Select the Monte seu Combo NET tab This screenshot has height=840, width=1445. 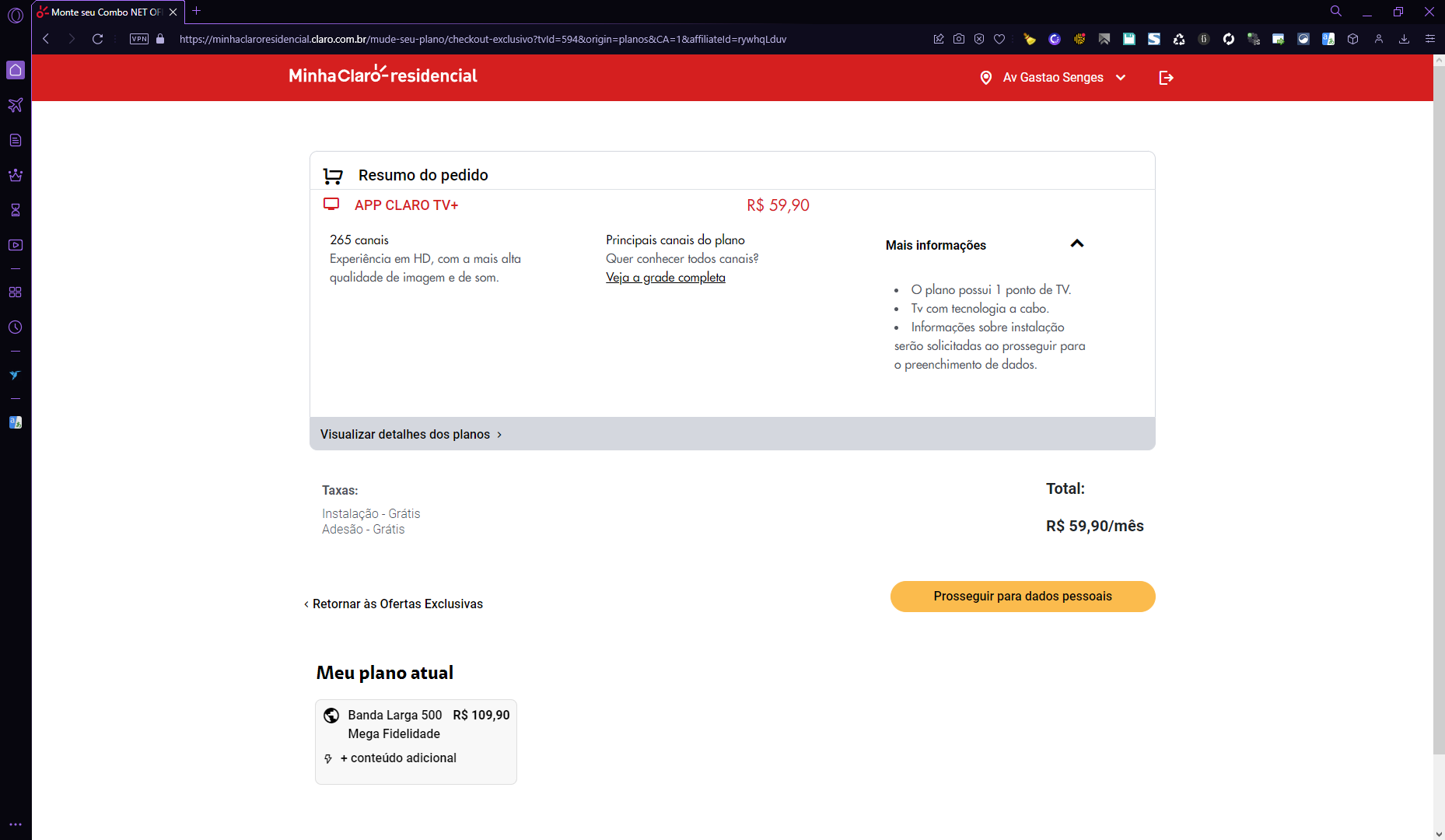point(108,12)
